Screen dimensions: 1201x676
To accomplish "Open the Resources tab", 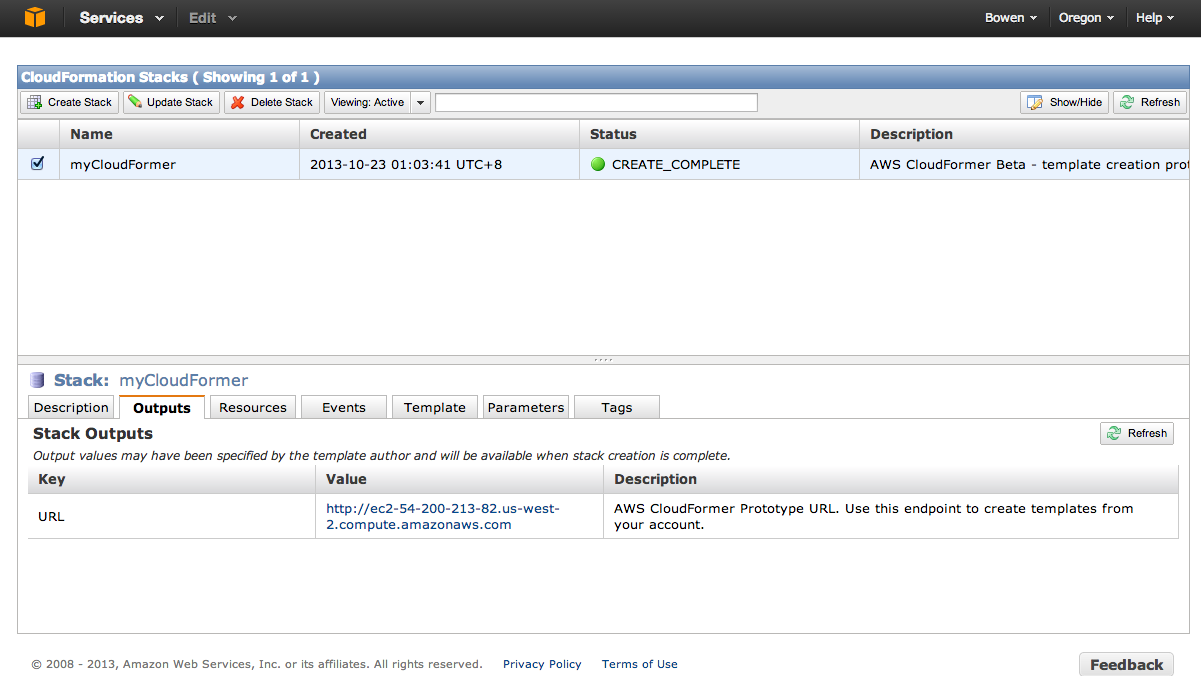I will click(253, 407).
